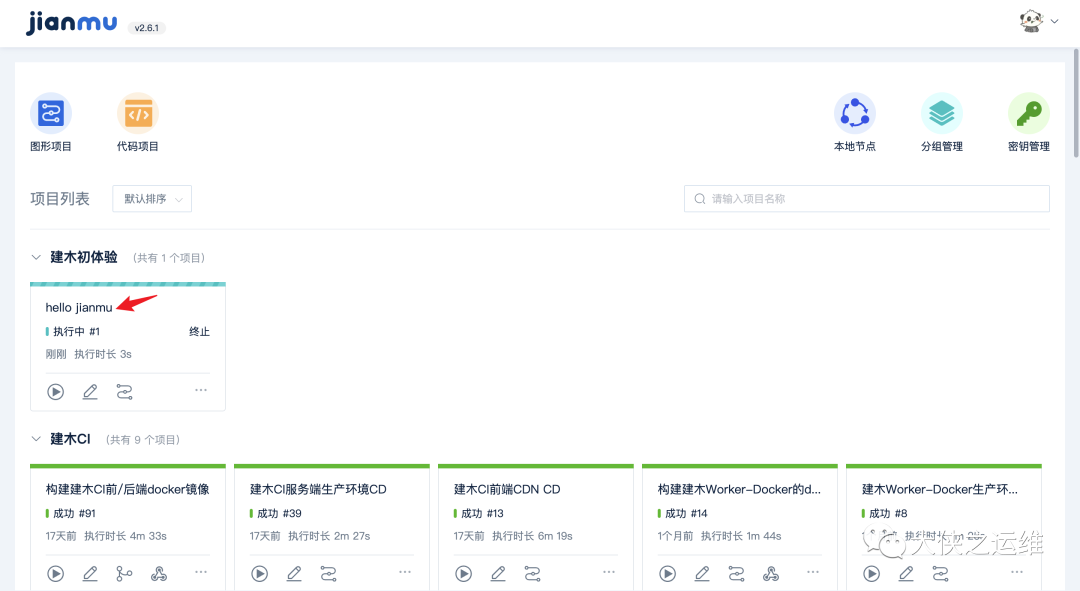
Task: View workflow of 构建建木Worker-Docker的d...
Action: coord(736,574)
